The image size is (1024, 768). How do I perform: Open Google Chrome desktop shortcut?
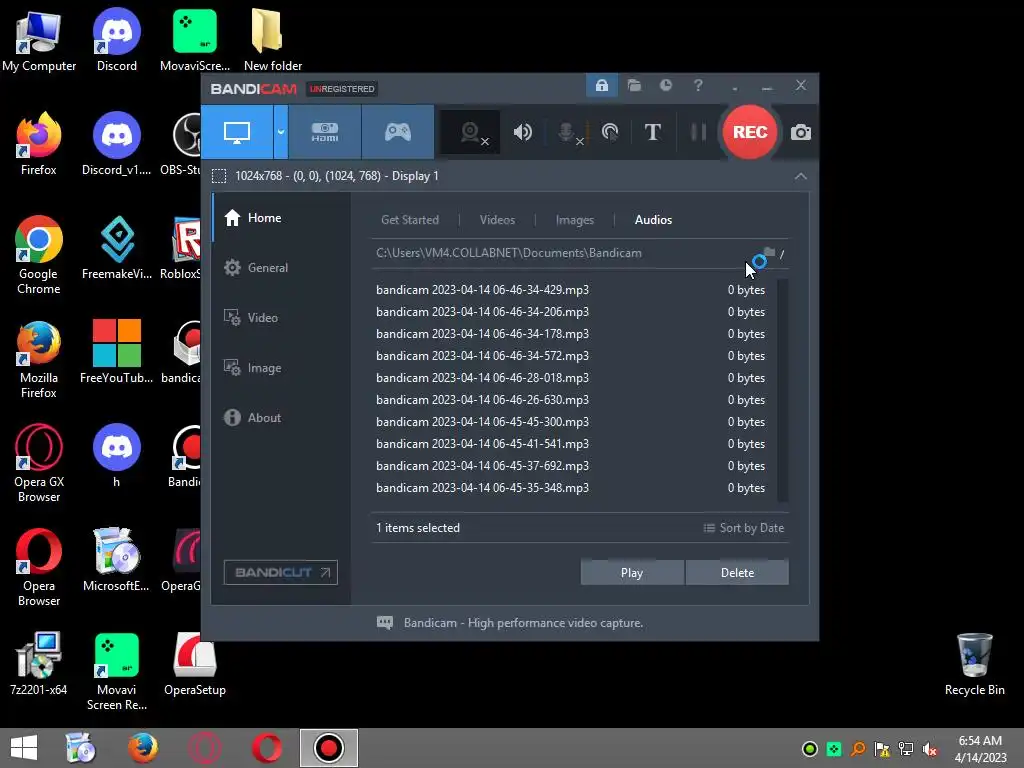39,256
